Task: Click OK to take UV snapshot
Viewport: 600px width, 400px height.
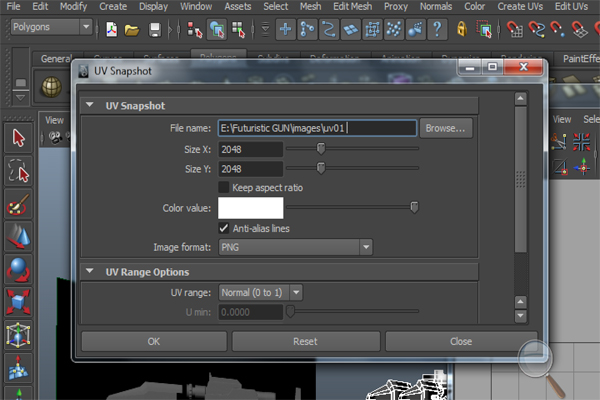Action: [154, 341]
